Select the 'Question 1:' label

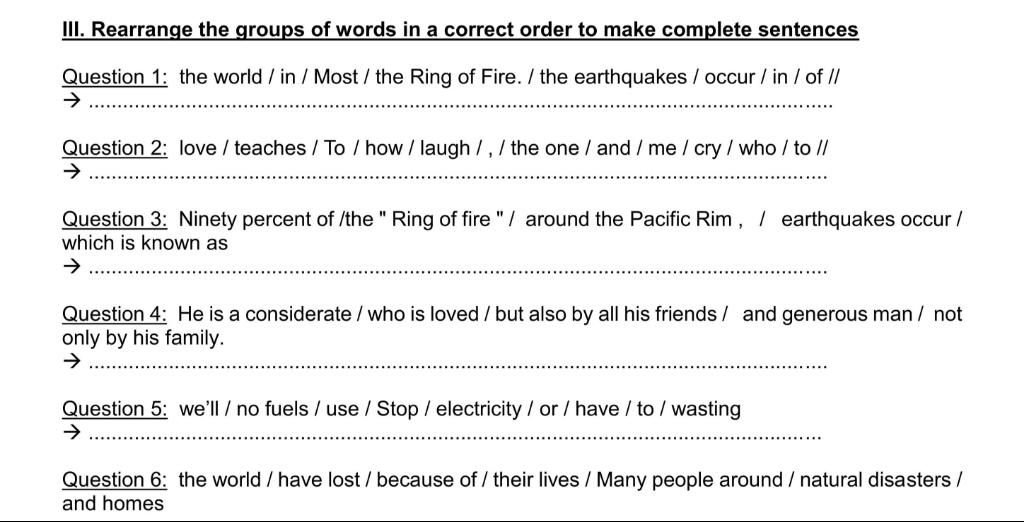[116, 78]
